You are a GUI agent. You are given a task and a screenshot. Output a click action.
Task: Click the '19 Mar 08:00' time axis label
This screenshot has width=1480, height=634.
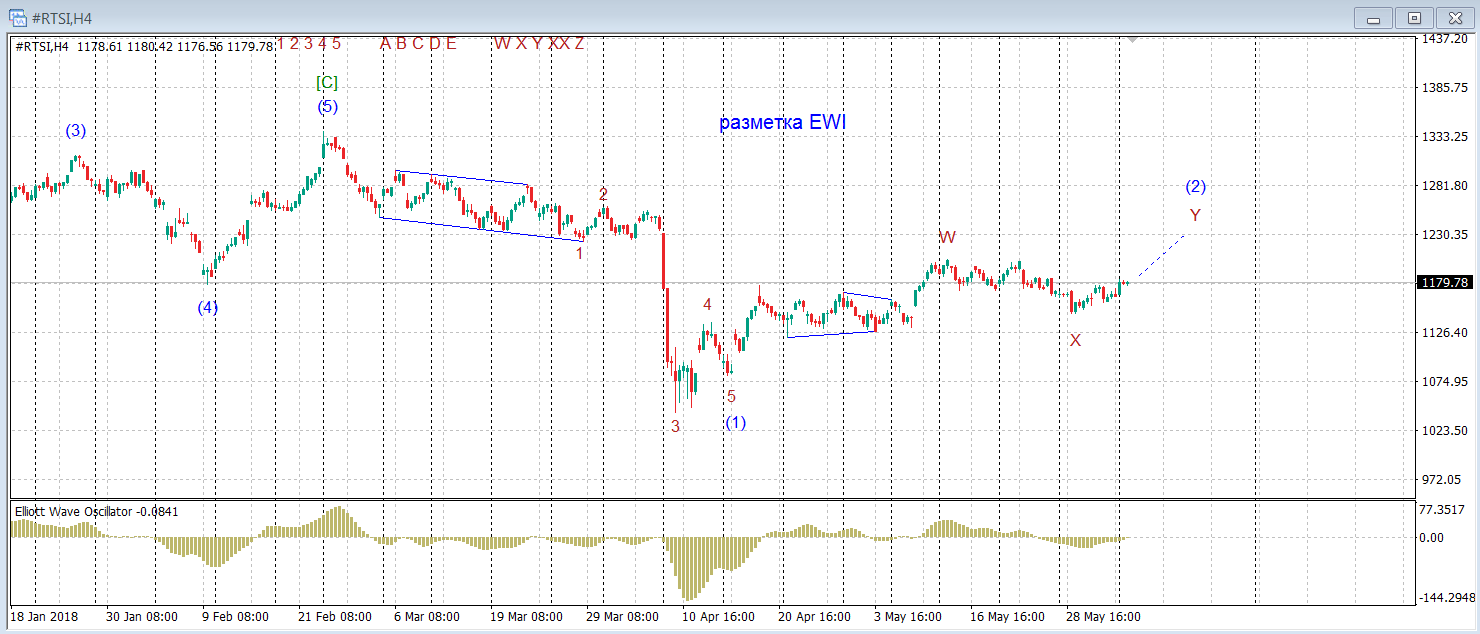[x=527, y=617]
